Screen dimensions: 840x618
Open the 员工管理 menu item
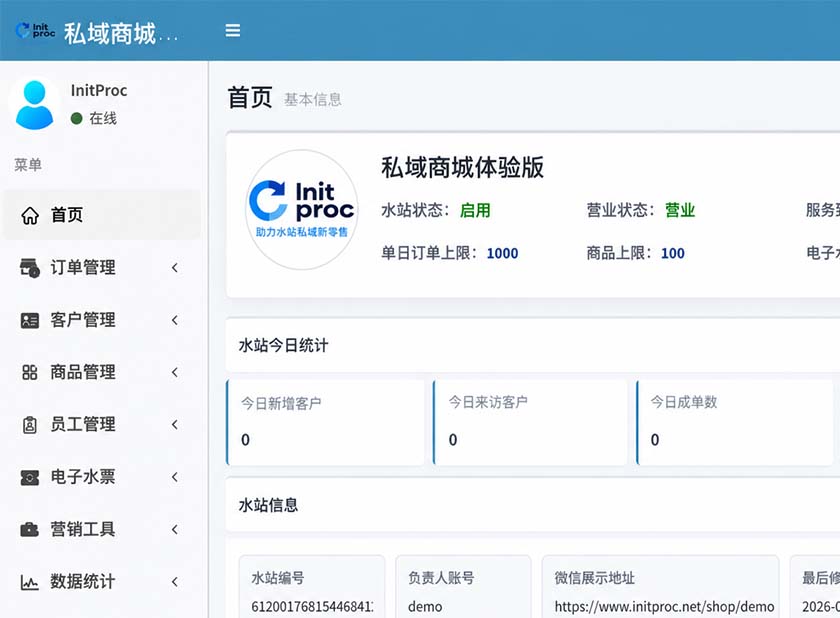click(102, 425)
